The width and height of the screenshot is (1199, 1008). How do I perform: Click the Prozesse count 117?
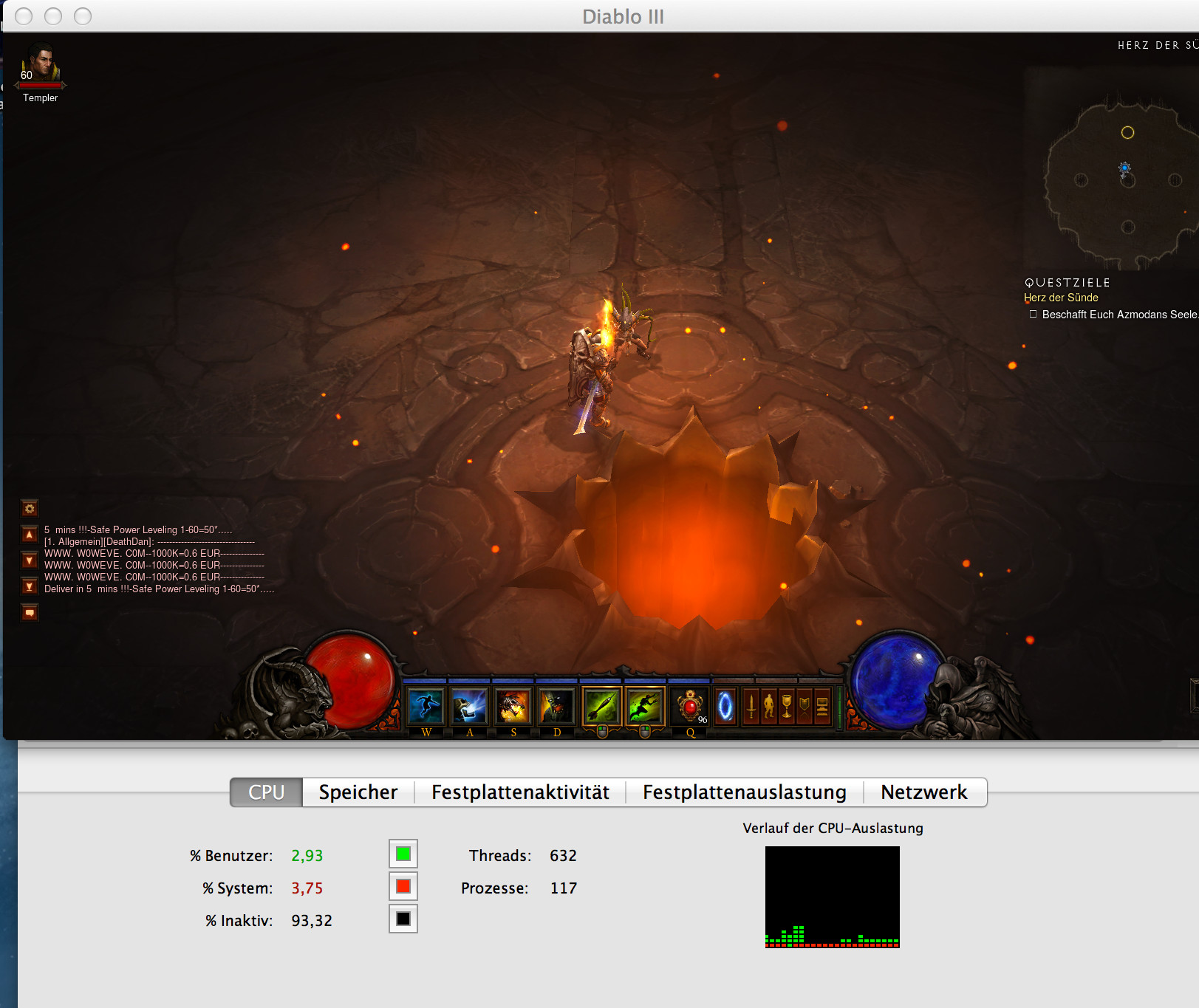point(564,888)
